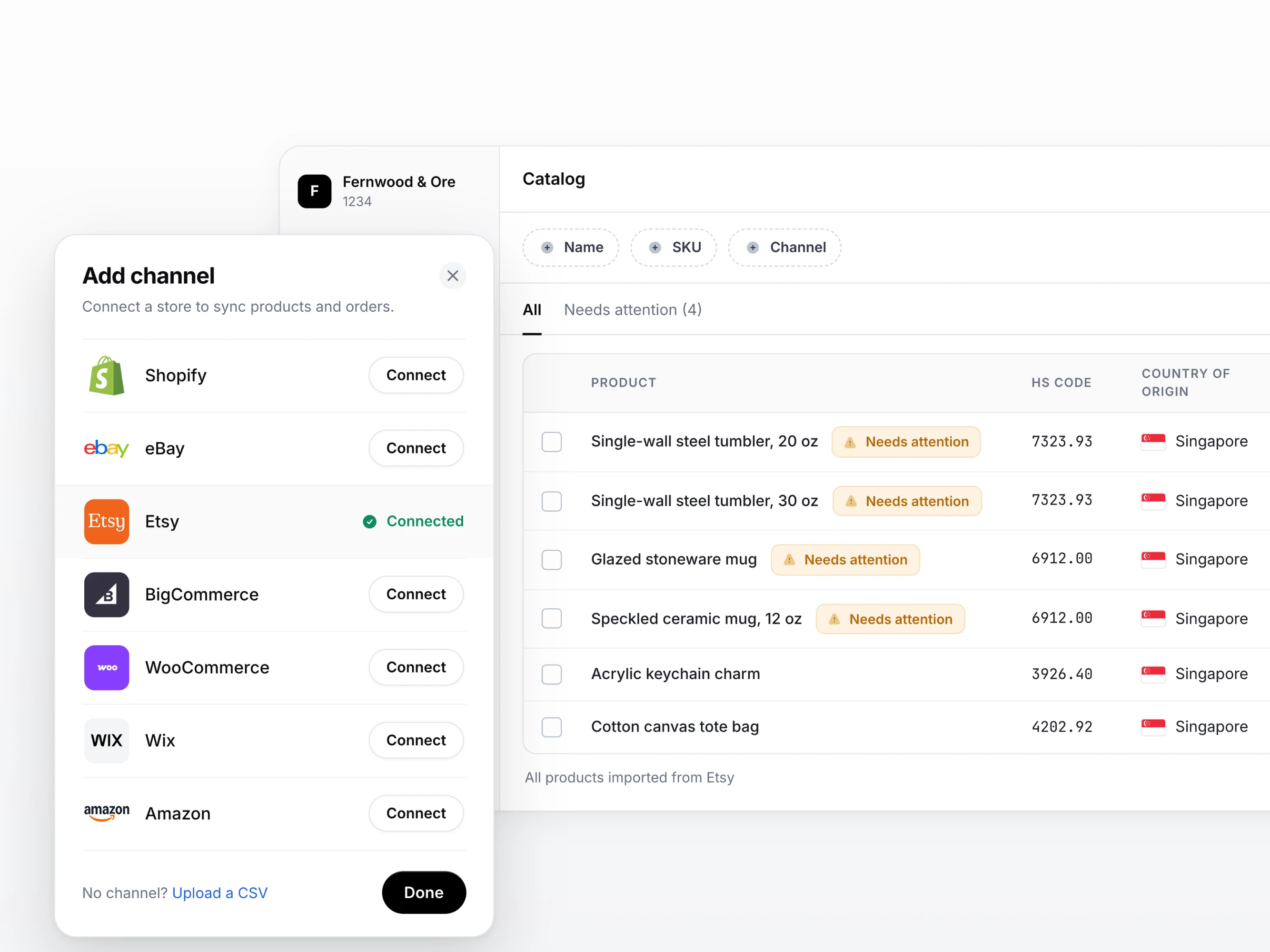Connect the Shopify channel

pos(416,376)
